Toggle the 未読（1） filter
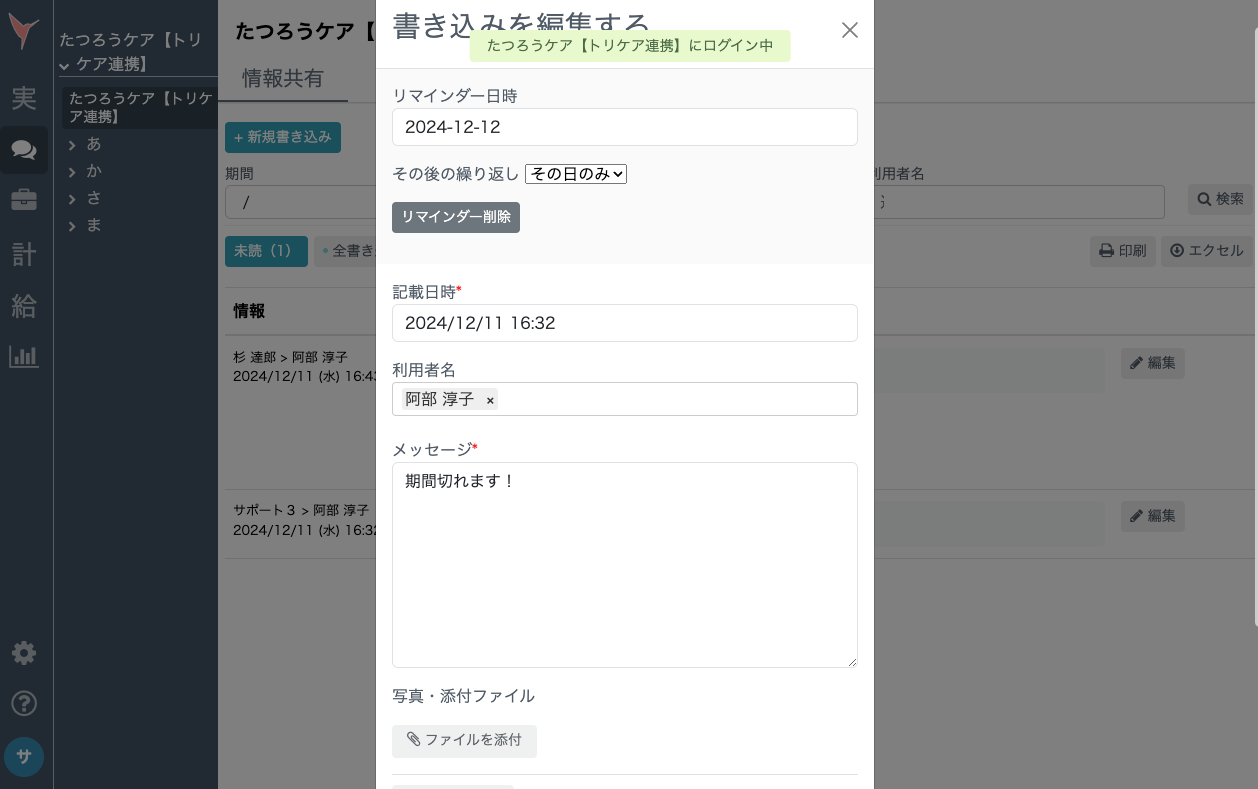The width and height of the screenshot is (1258, 789). [x=266, y=251]
